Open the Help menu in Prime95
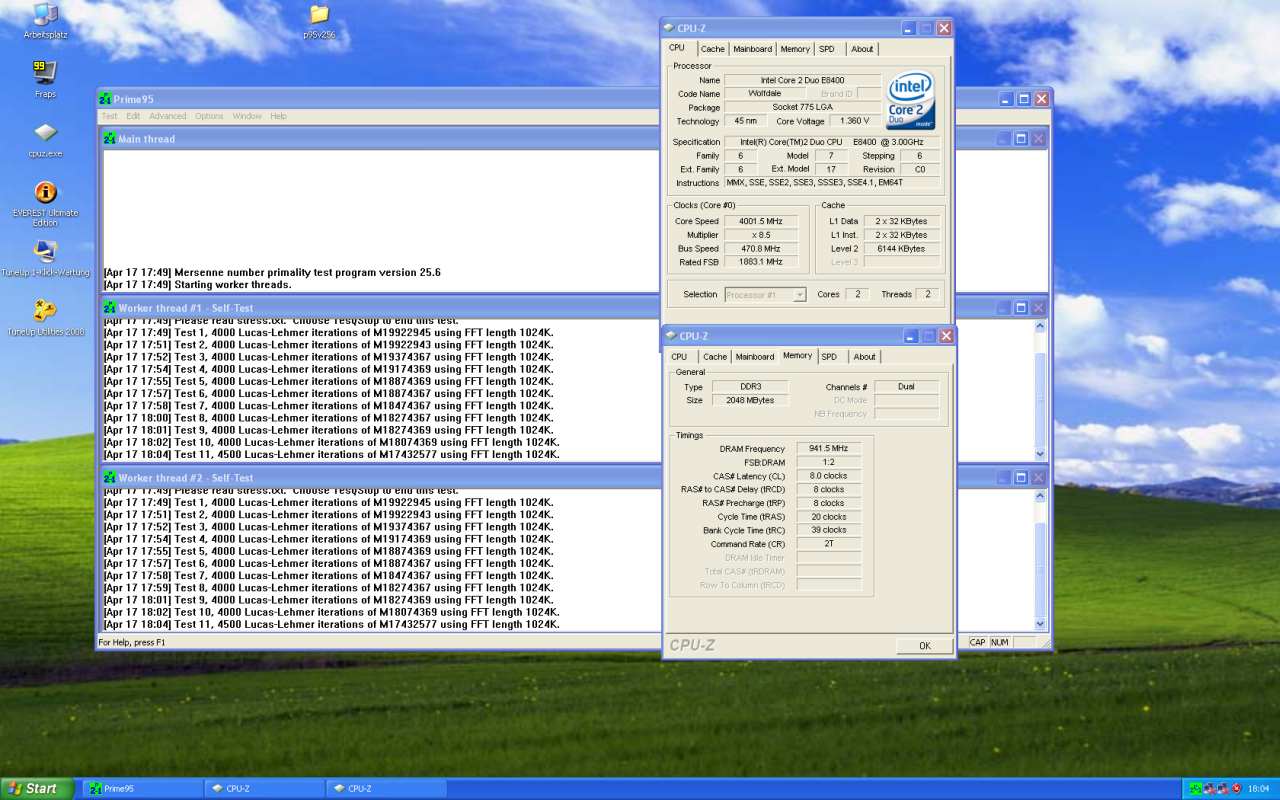The image size is (1280, 800). tap(278, 116)
